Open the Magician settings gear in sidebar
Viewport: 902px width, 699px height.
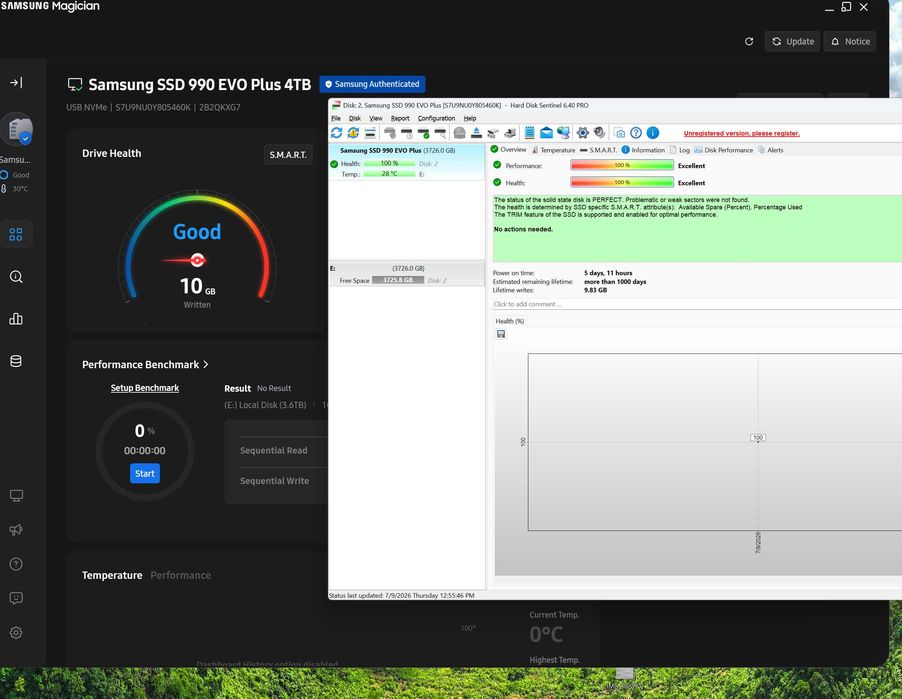pyautogui.click(x=16, y=632)
